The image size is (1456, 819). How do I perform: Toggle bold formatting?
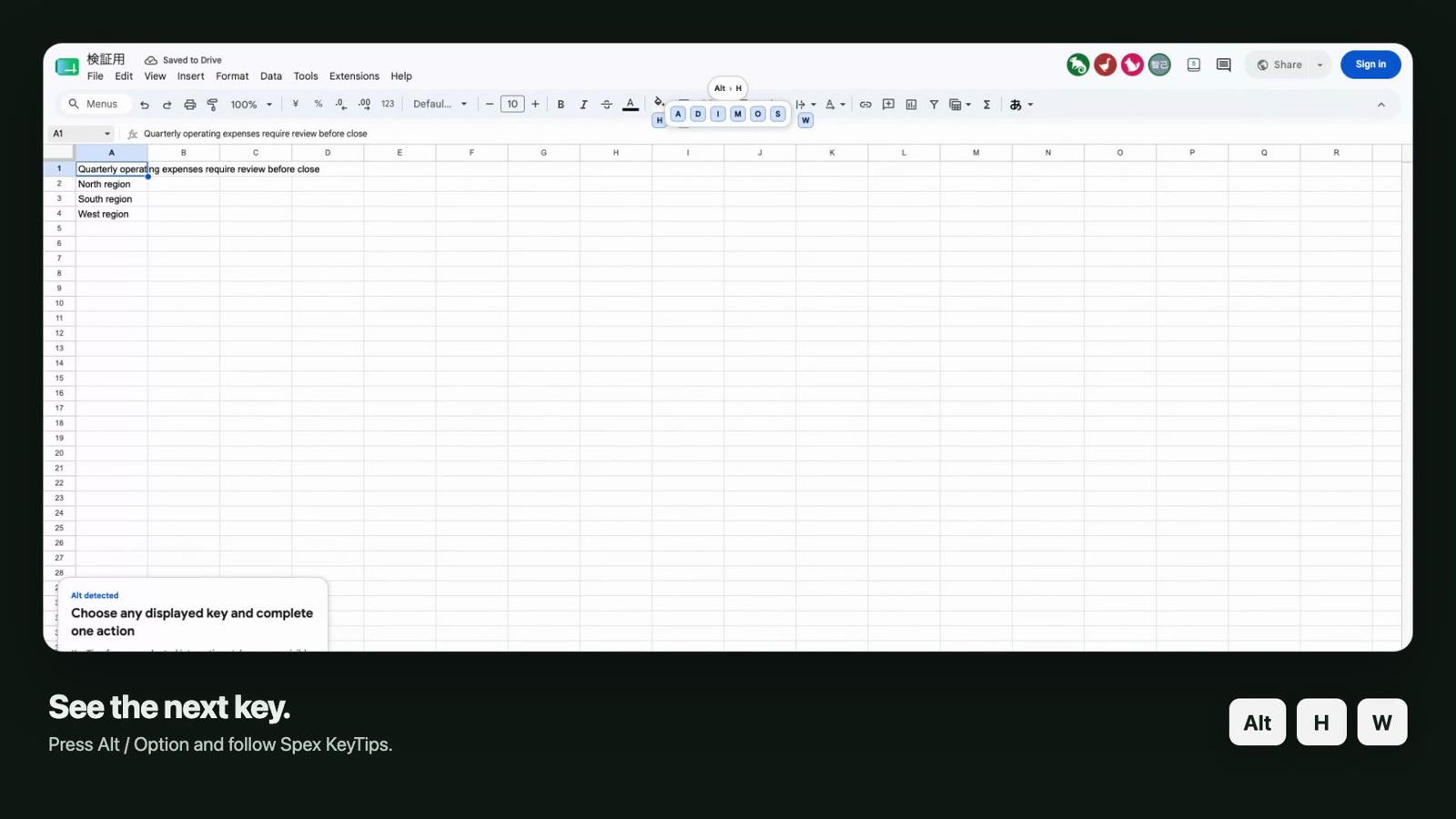pos(561,105)
